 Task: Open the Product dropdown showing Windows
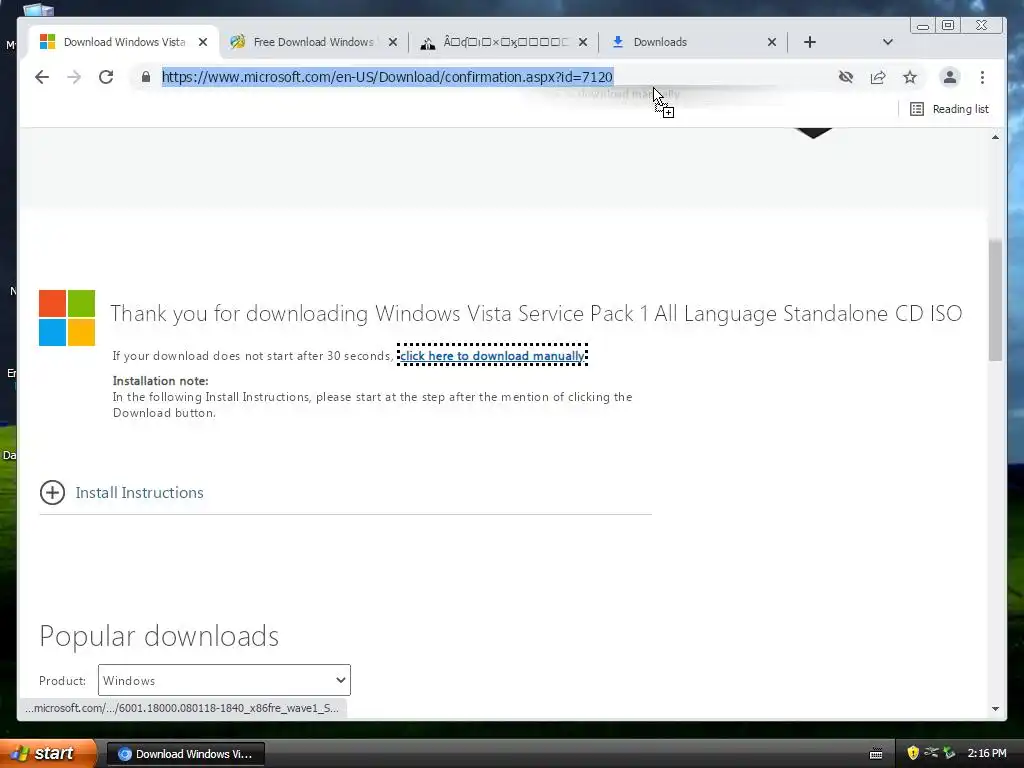pyautogui.click(x=224, y=680)
